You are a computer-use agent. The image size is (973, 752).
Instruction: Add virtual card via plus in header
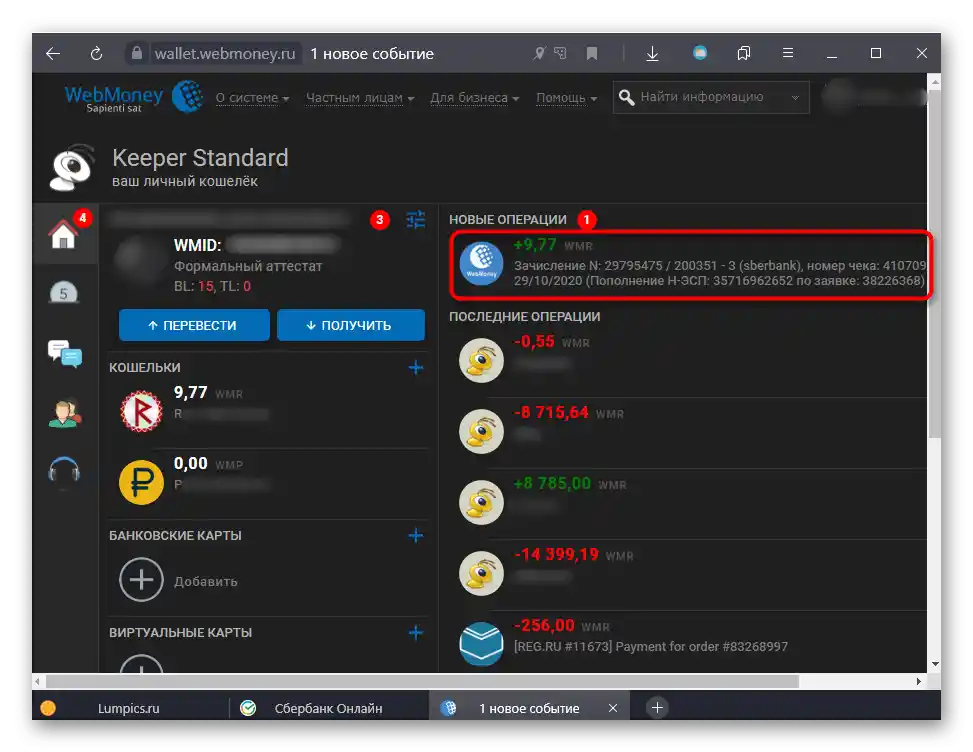(416, 633)
